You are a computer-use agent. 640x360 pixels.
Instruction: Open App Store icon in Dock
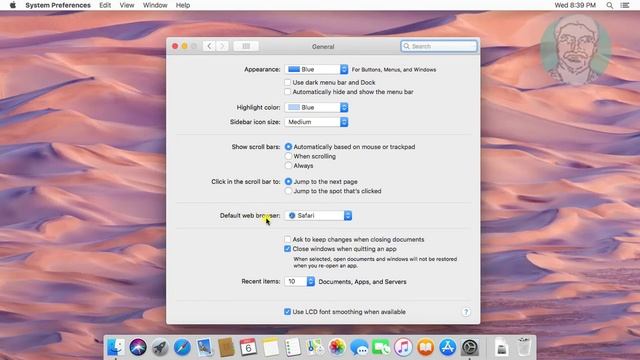448,347
